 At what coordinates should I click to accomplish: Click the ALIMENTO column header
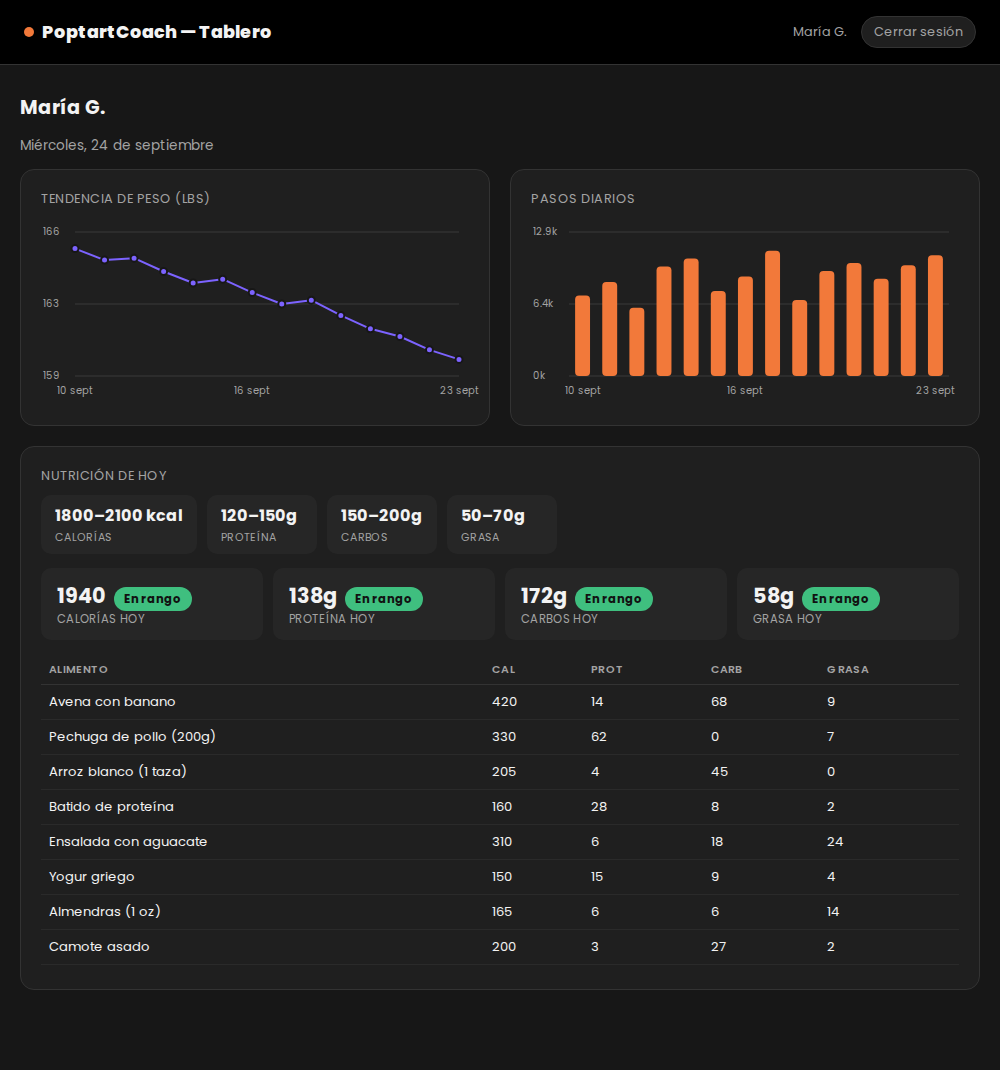(x=78, y=669)
